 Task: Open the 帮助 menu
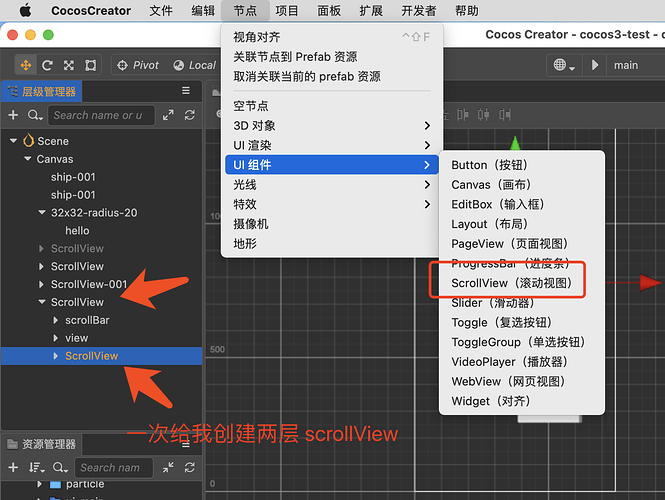467,11
